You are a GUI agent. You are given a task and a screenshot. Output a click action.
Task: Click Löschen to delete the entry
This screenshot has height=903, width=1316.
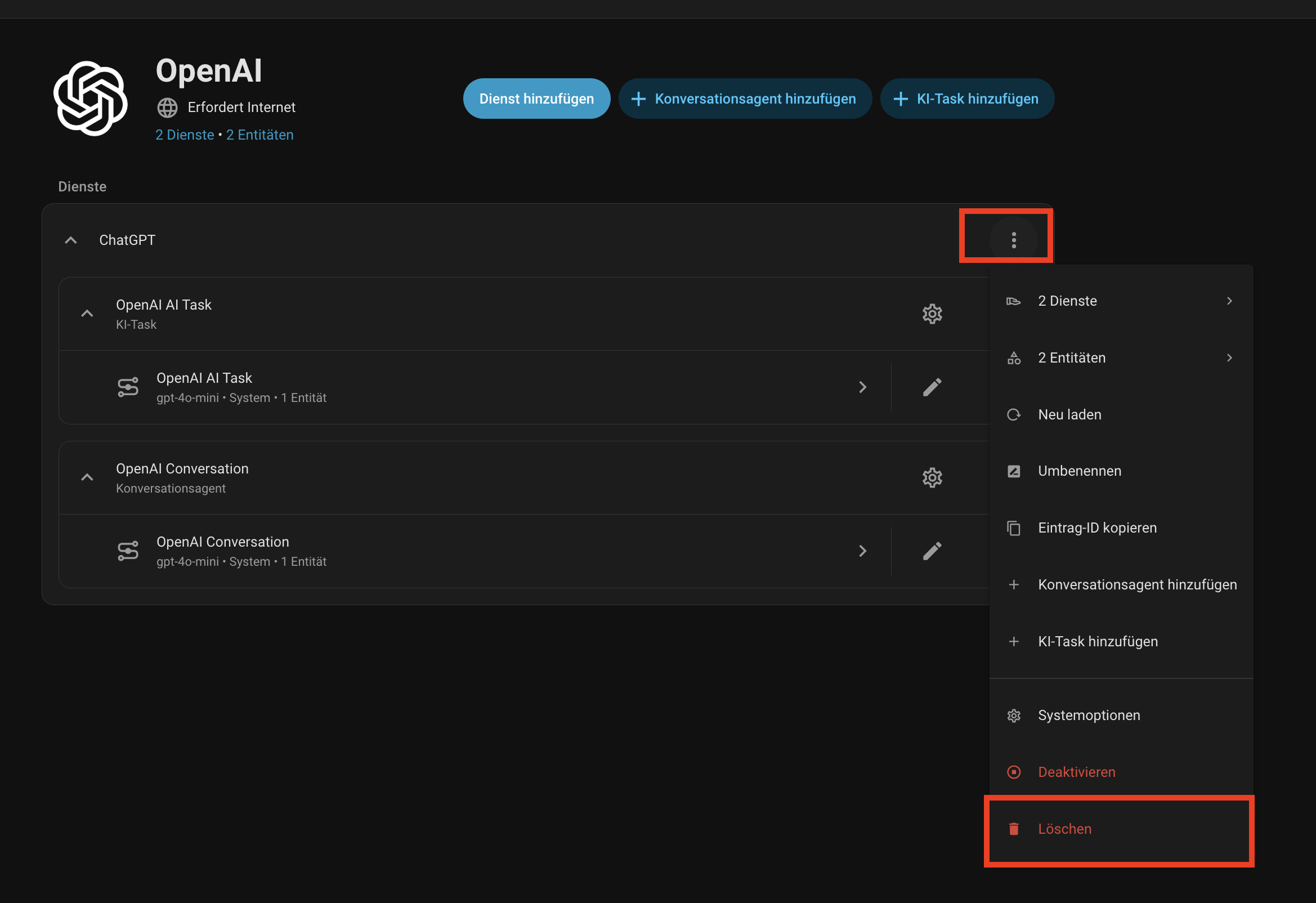click(1064, 829)
